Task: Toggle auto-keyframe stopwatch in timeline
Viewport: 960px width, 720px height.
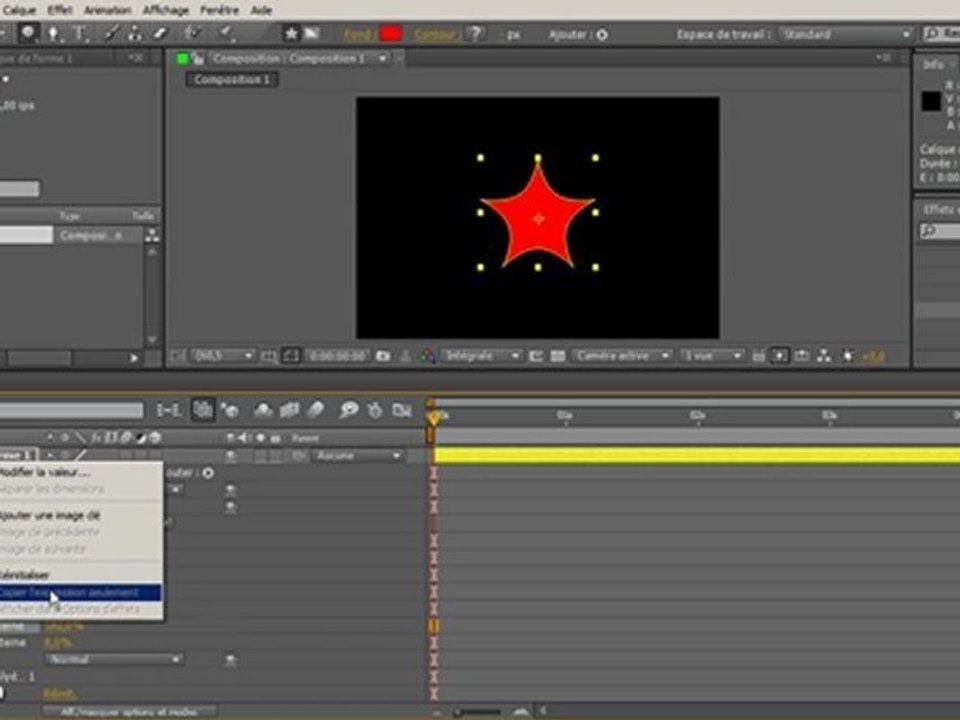Action: (x=375, y=410)
